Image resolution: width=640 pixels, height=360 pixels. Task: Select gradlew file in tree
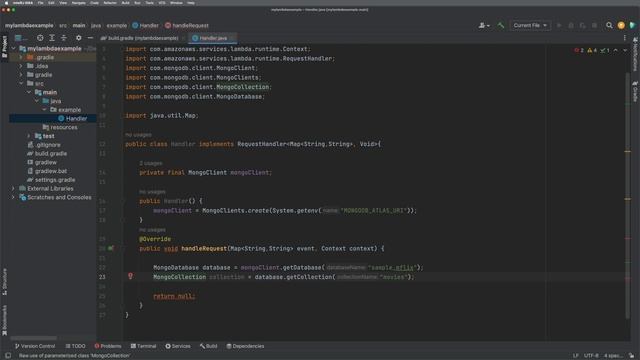point(42,162)
